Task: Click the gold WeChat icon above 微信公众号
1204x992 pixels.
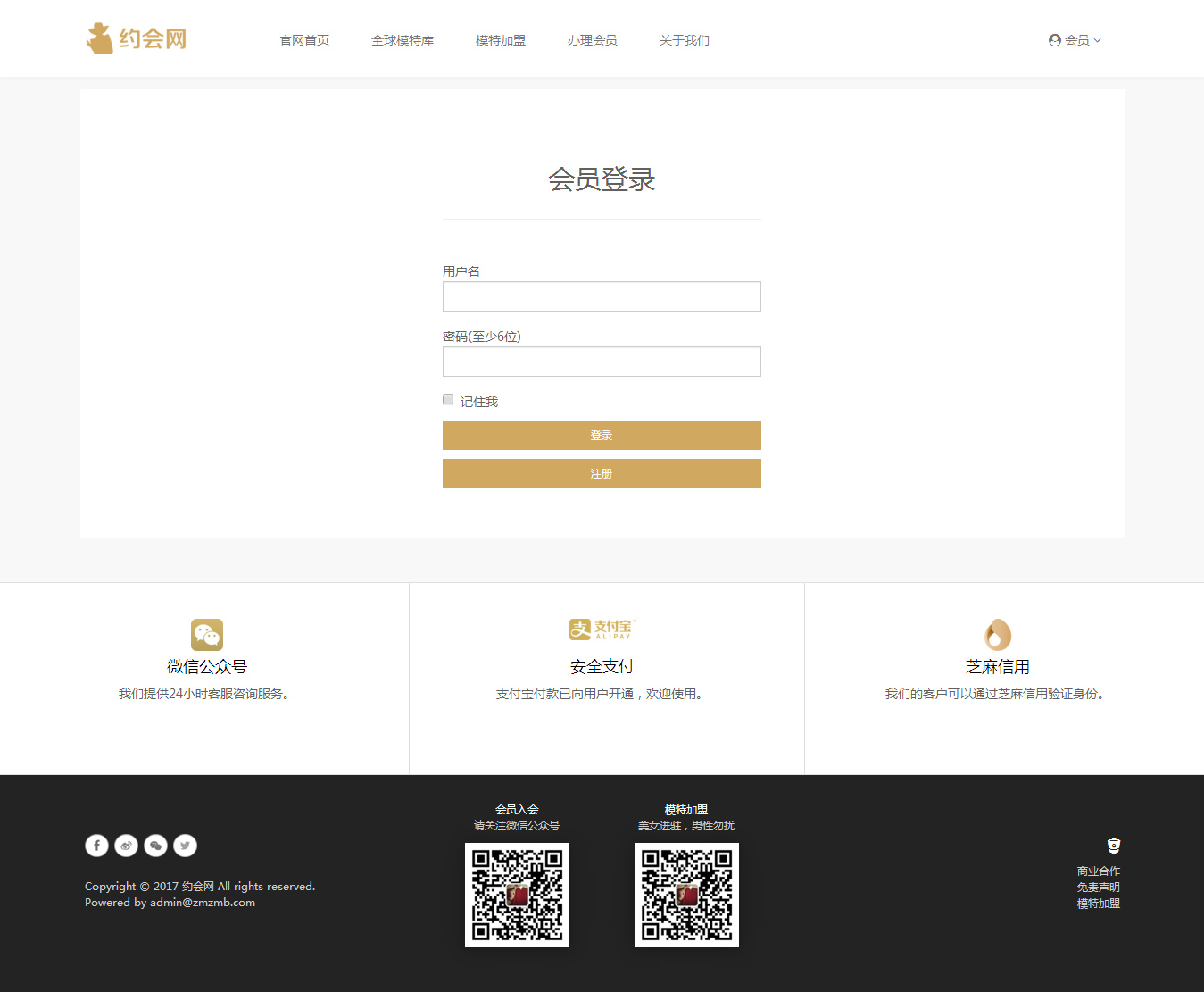Action: pyautogui.click(x=206, y=635)
